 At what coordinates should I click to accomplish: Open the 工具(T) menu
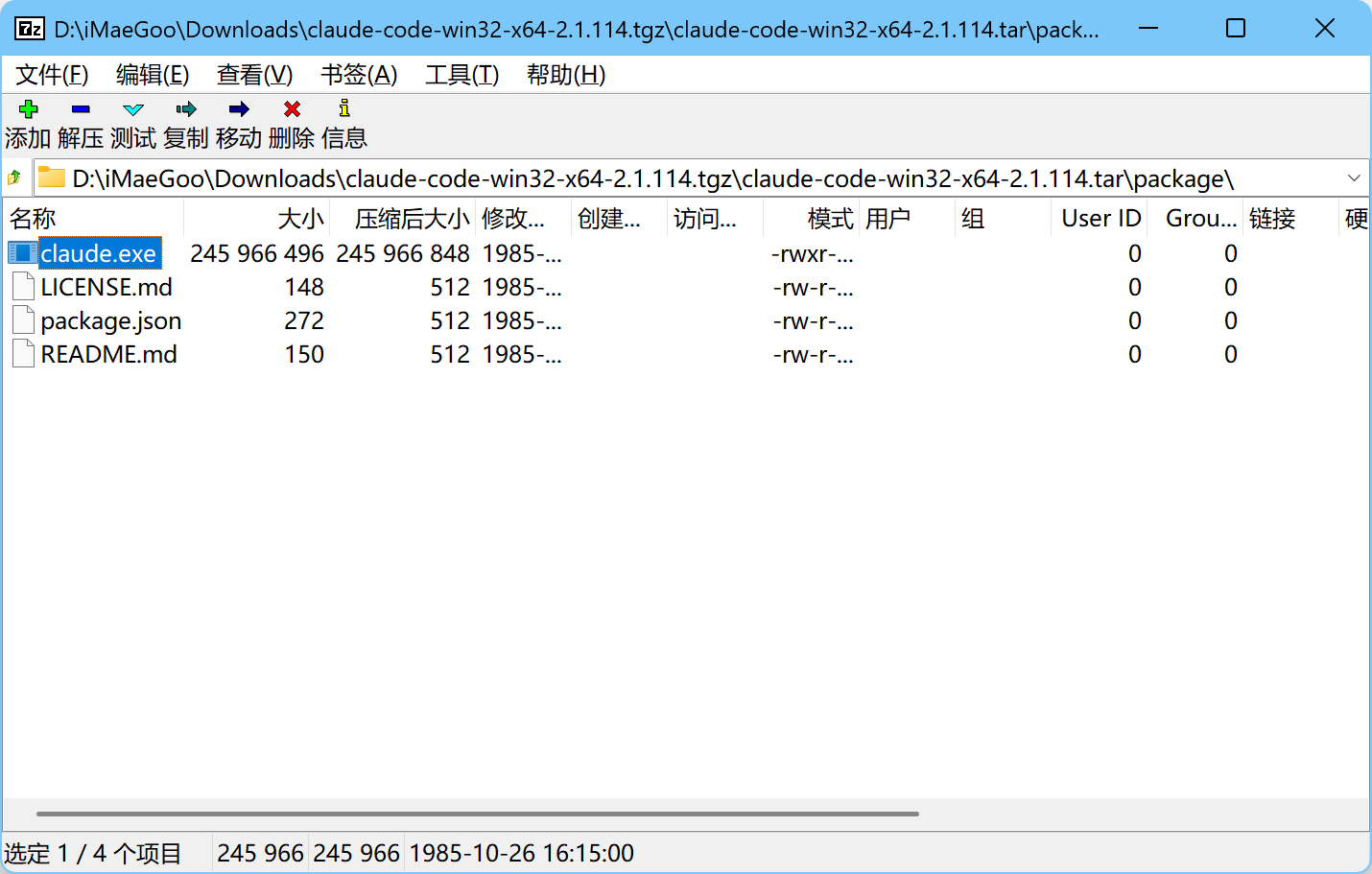[x=461, y=75]
